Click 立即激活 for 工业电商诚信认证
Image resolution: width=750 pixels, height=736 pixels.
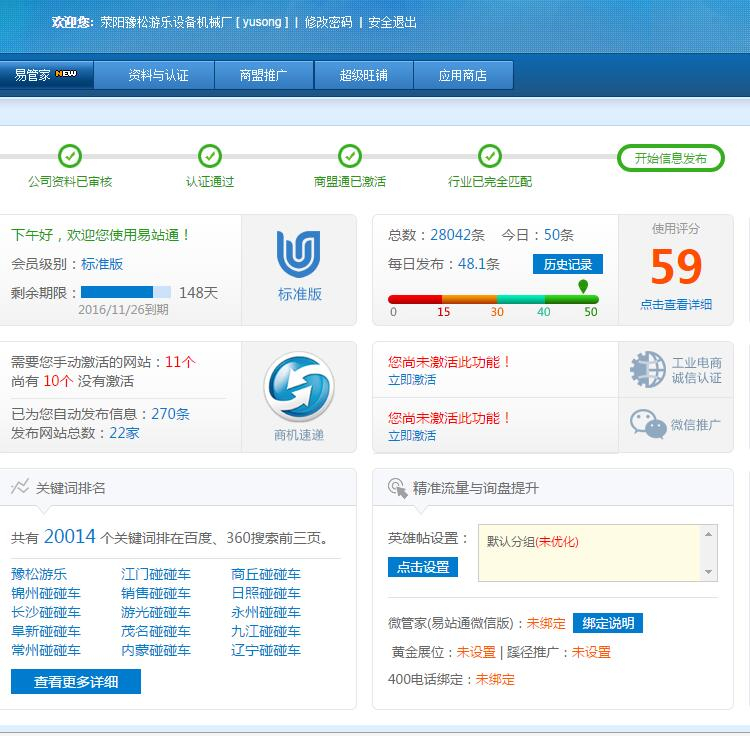[412, 380]
